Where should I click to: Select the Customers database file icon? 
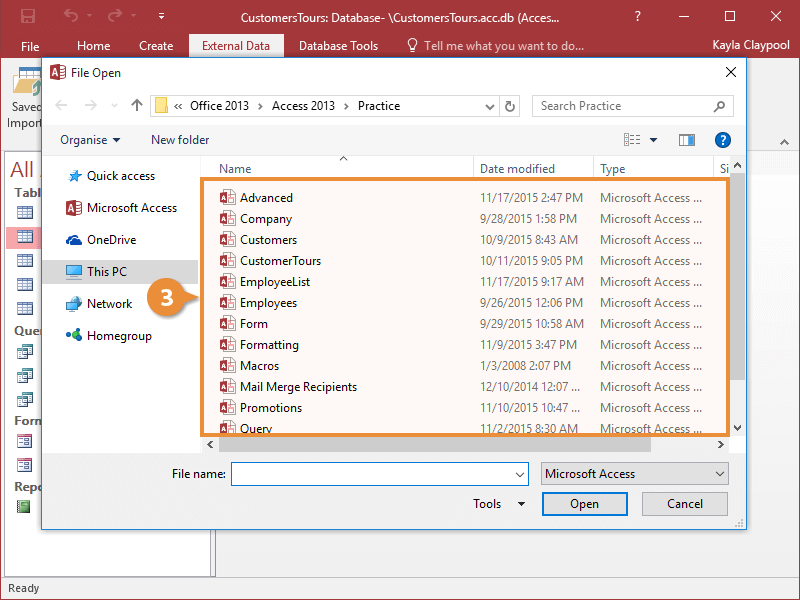tap(227, 240)
